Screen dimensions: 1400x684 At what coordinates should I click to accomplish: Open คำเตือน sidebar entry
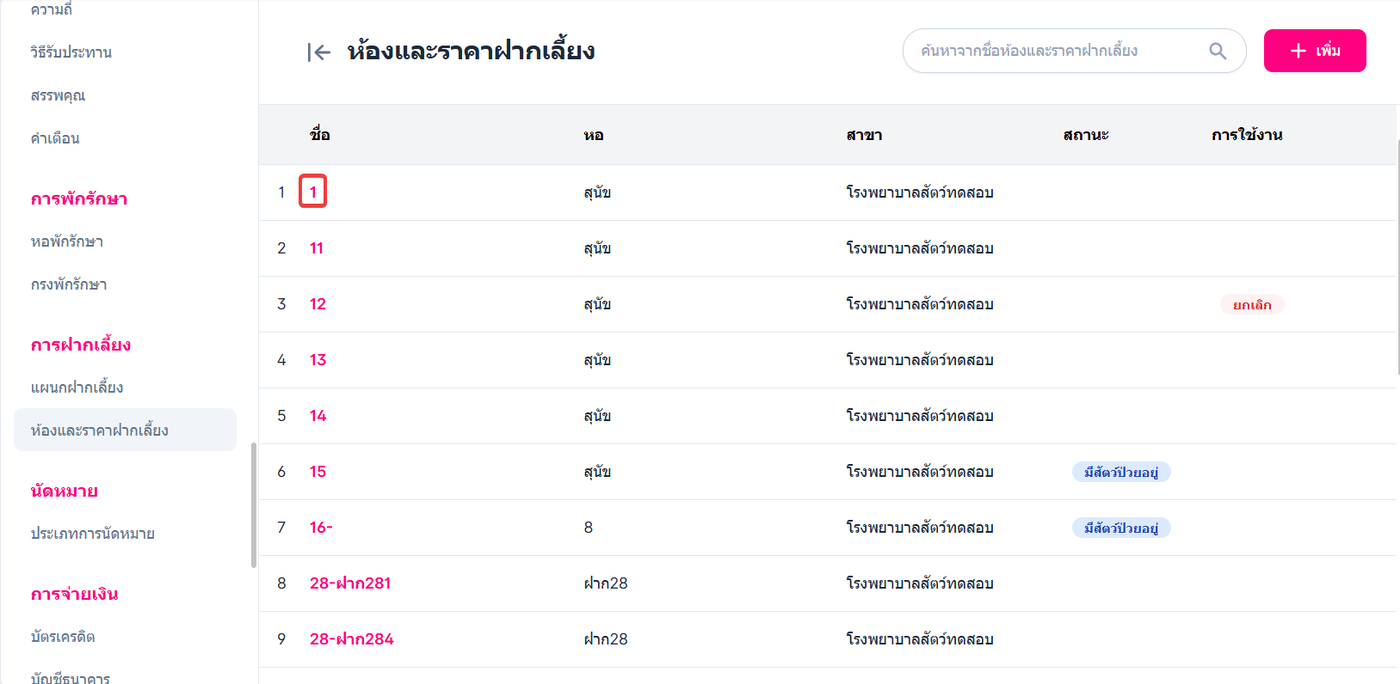coord(55,139)
